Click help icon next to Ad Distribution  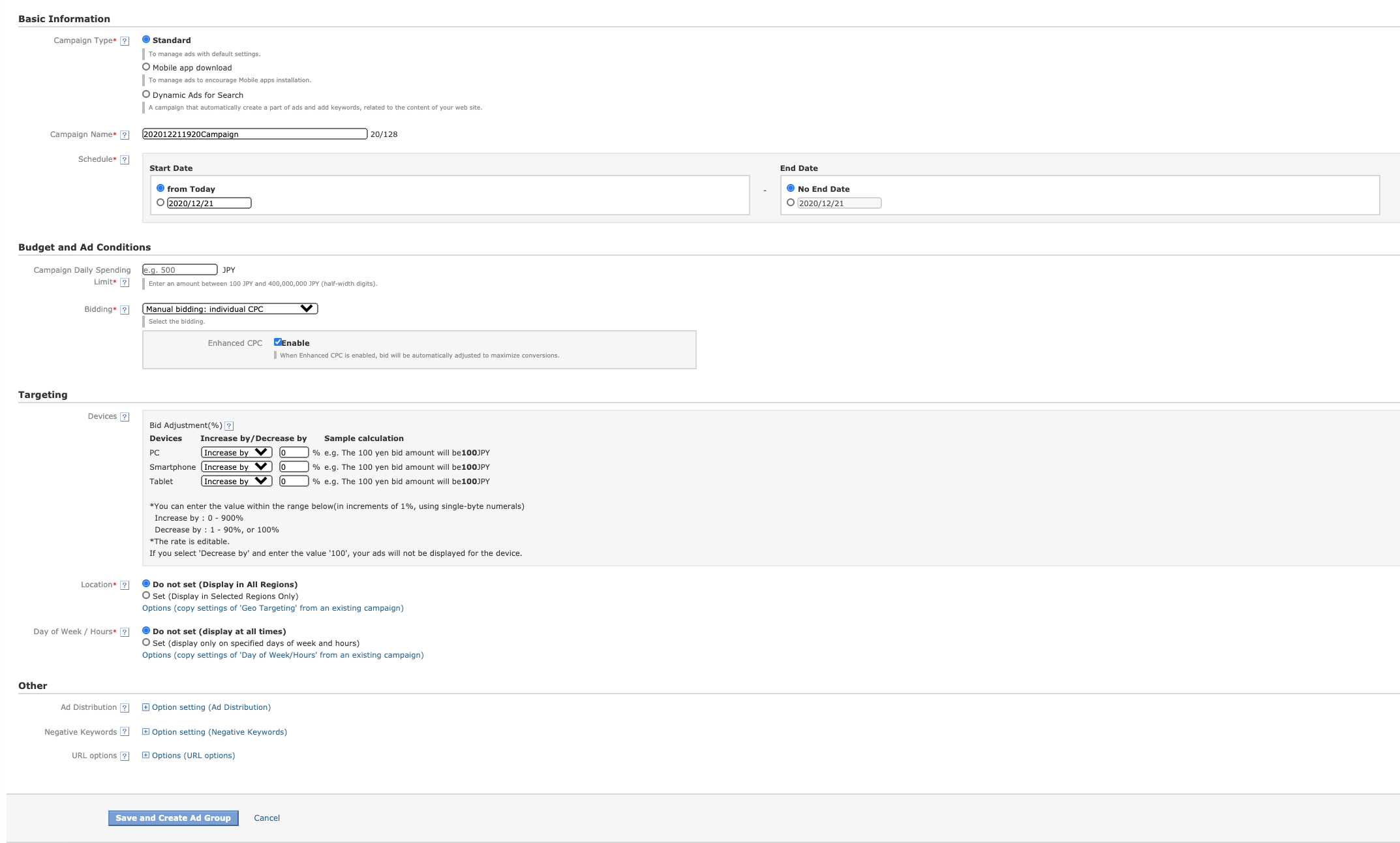[x=125, y=707]
